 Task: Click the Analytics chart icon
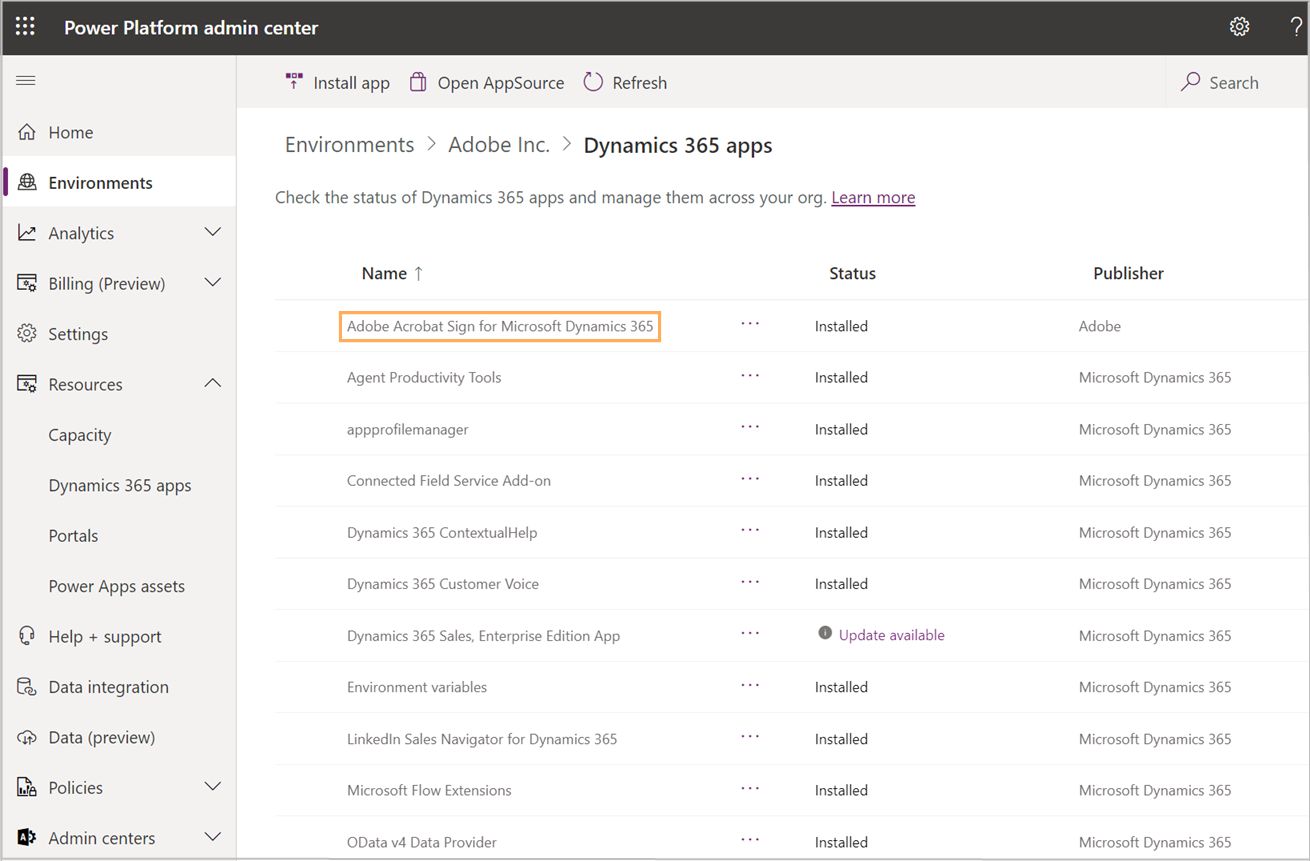[27, 233]
